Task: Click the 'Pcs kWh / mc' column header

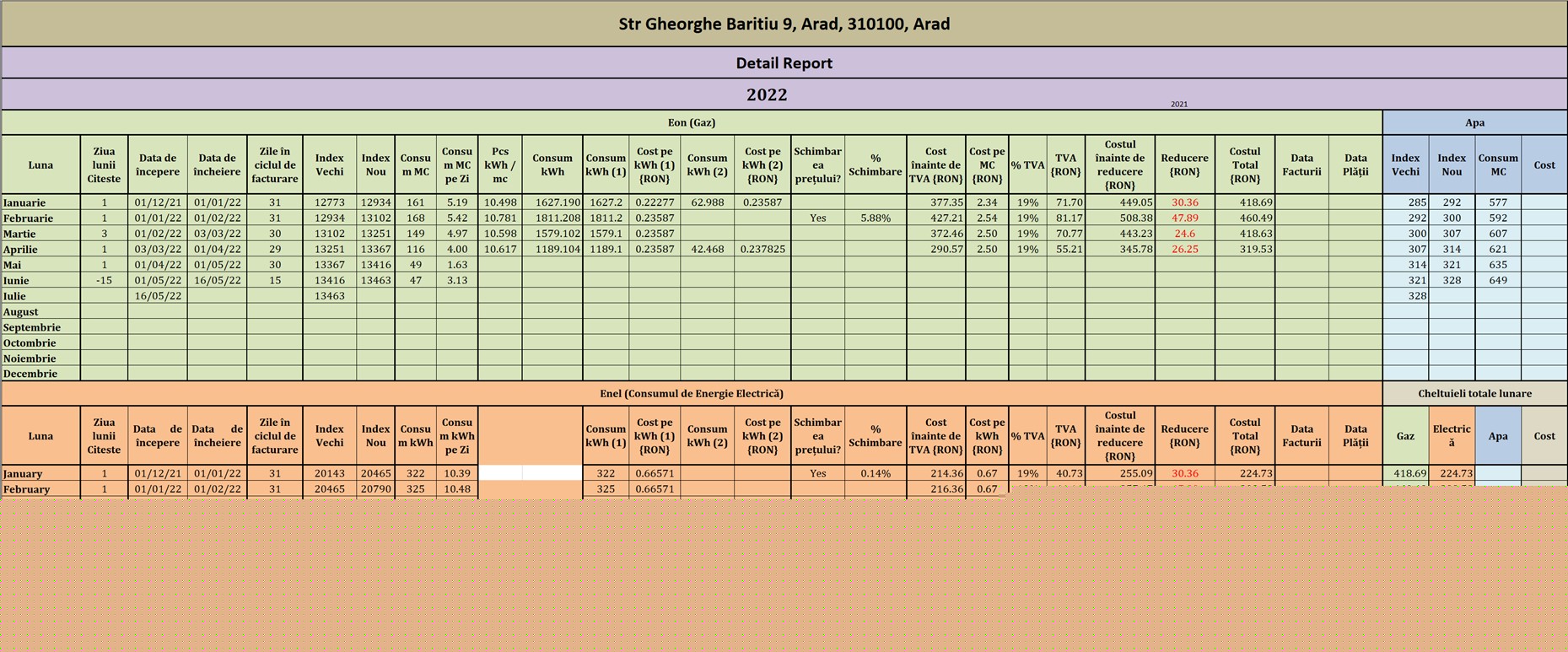Action: 500,165
